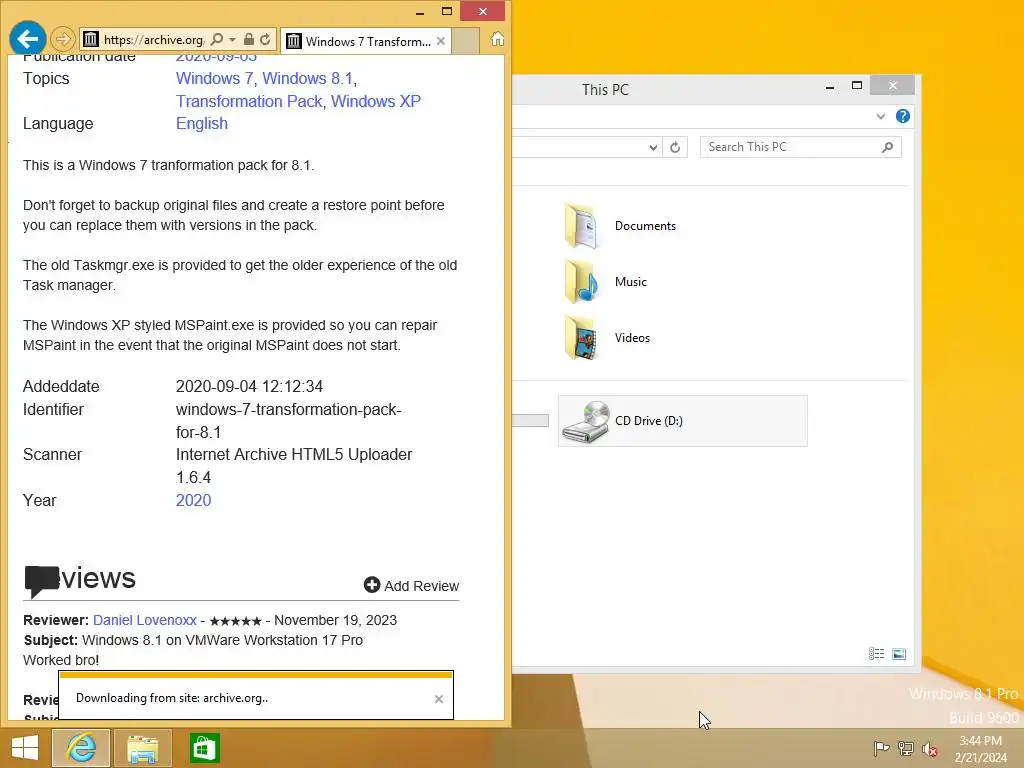Open a new blank browser tab
The height and width of the screenshot is (768, 1024).
[x=465, y=41]
